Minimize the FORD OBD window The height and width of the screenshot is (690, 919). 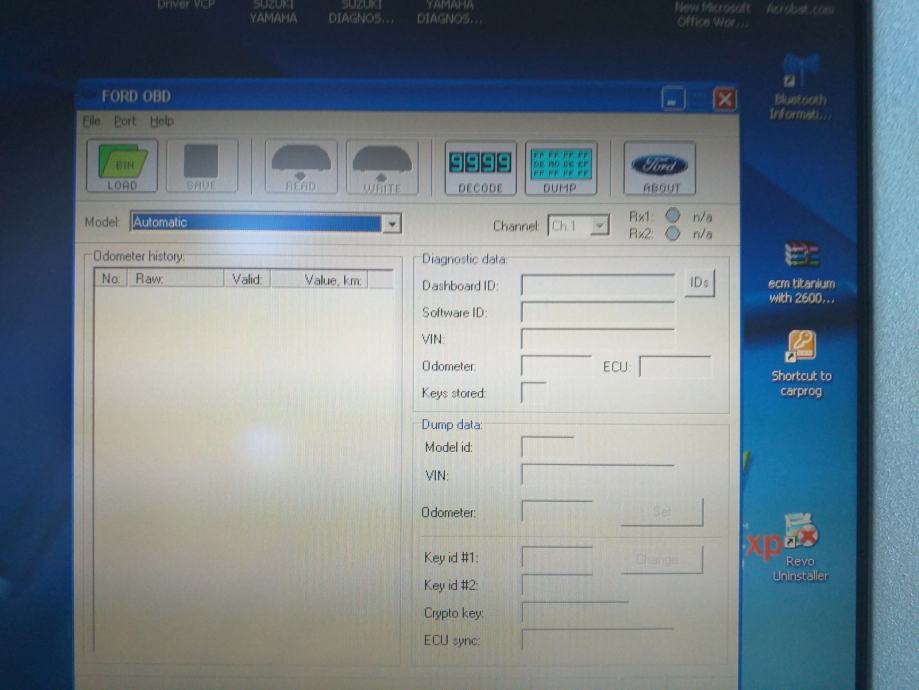click(x=673, y=98)
